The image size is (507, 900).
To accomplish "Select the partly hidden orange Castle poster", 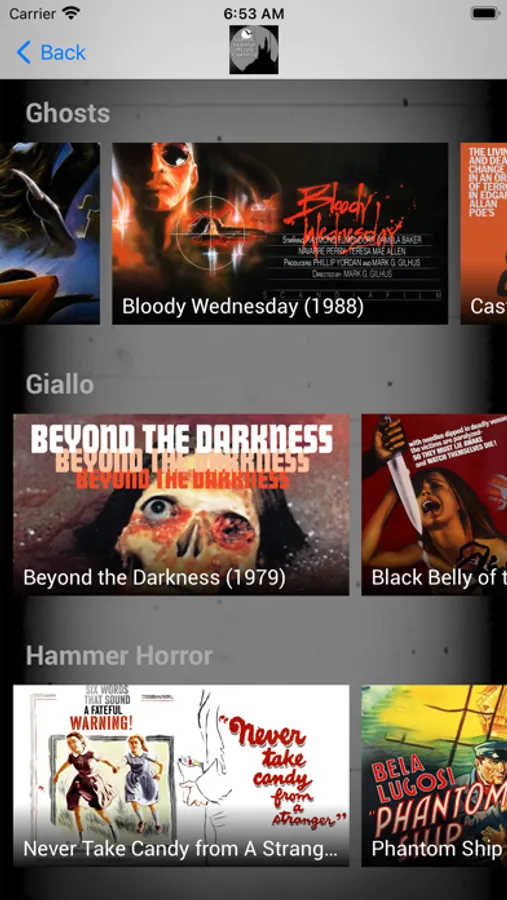I will pyautogui.click(x=483, y=234).
